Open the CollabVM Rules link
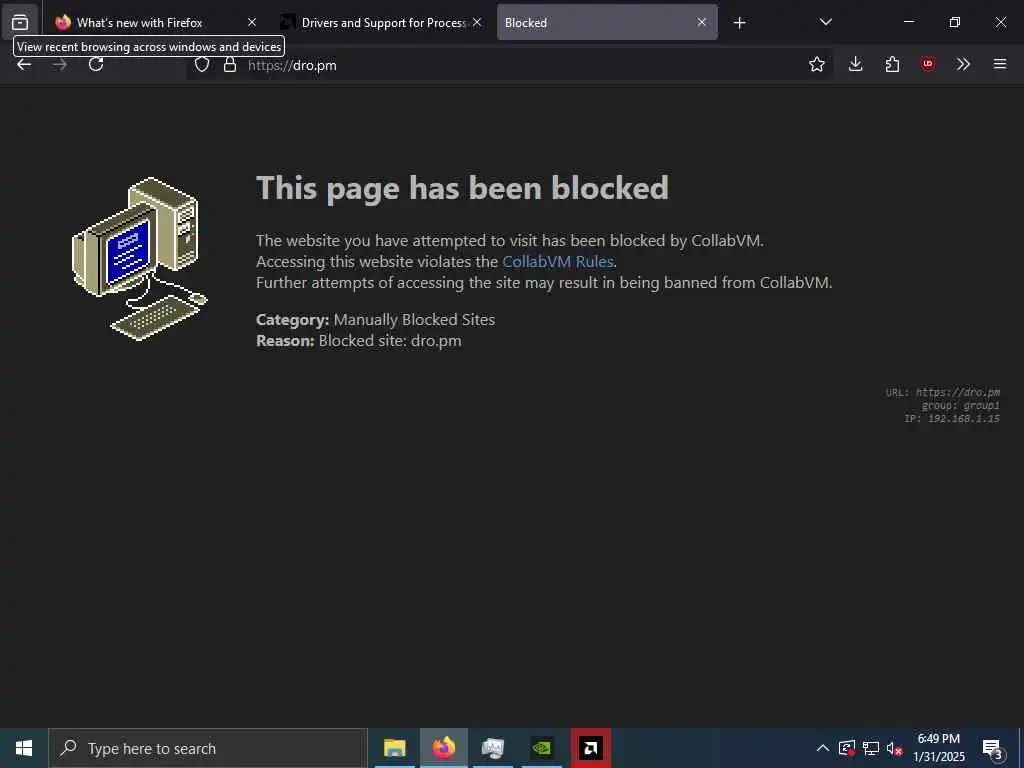 click(558, 261)
